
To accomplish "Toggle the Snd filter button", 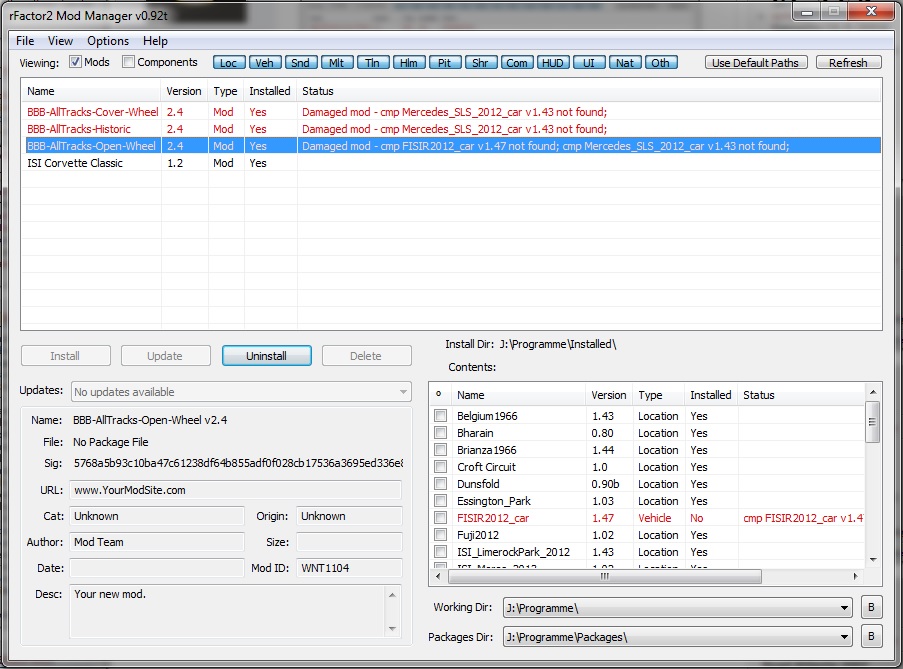I will 300,63.
